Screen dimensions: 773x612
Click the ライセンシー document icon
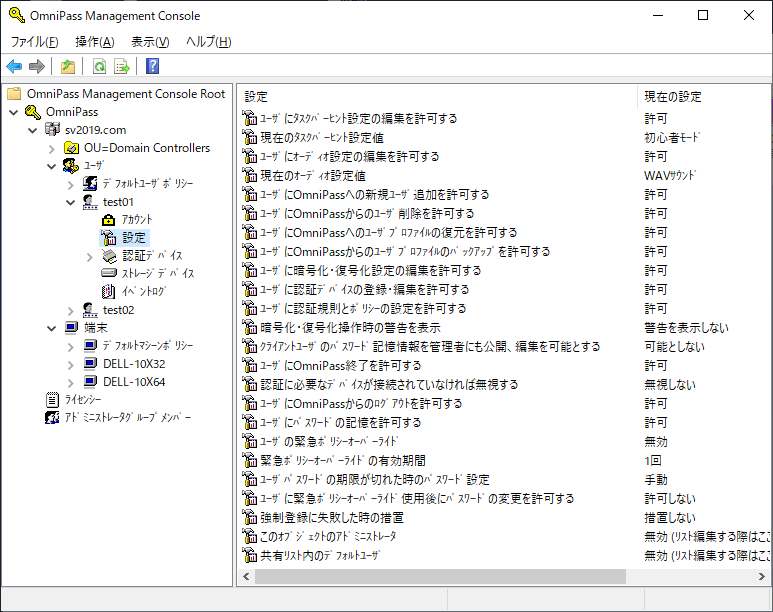coord(52,399)
